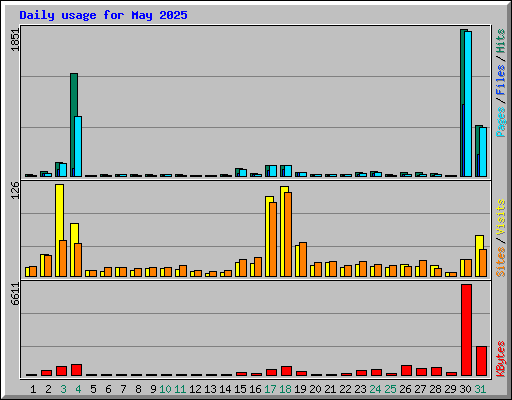Click the orange Sites bar for day 3

tap(63, 258)
